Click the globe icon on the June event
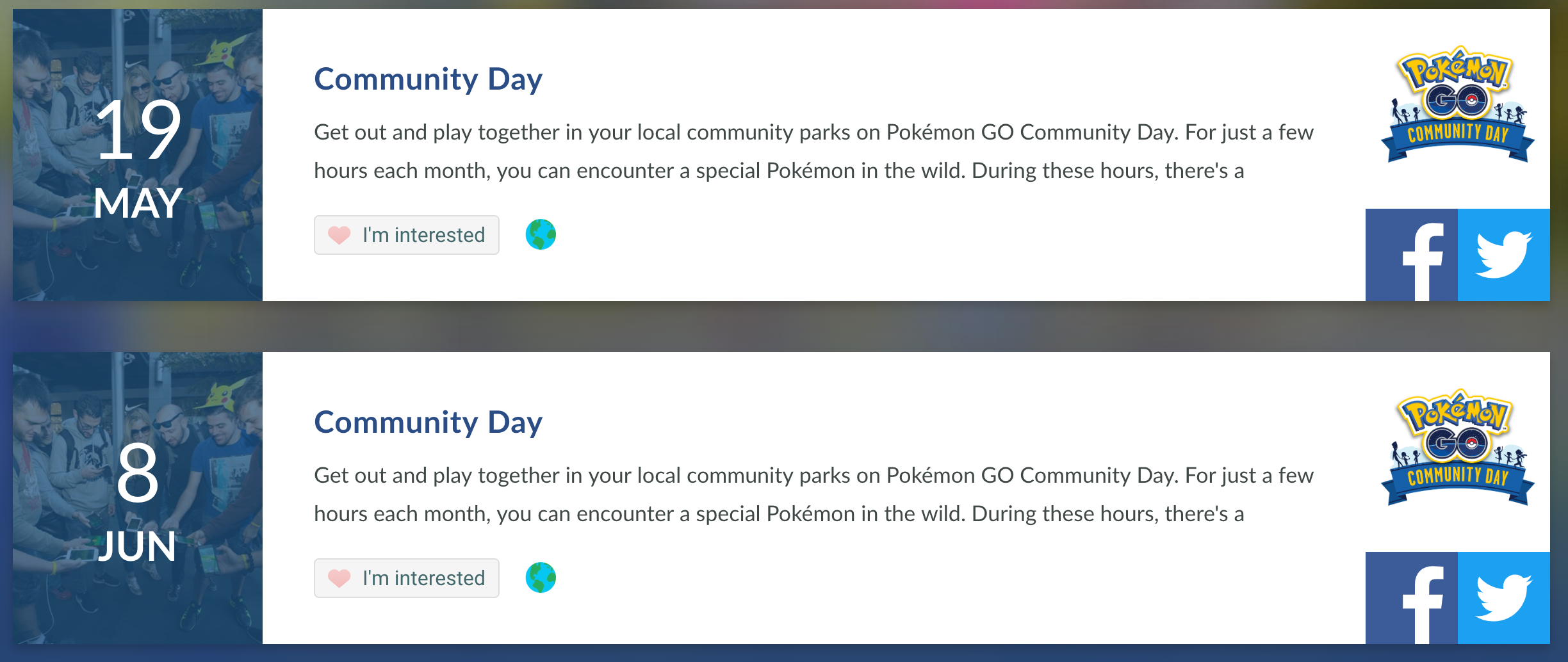 [x=541, y=577]
